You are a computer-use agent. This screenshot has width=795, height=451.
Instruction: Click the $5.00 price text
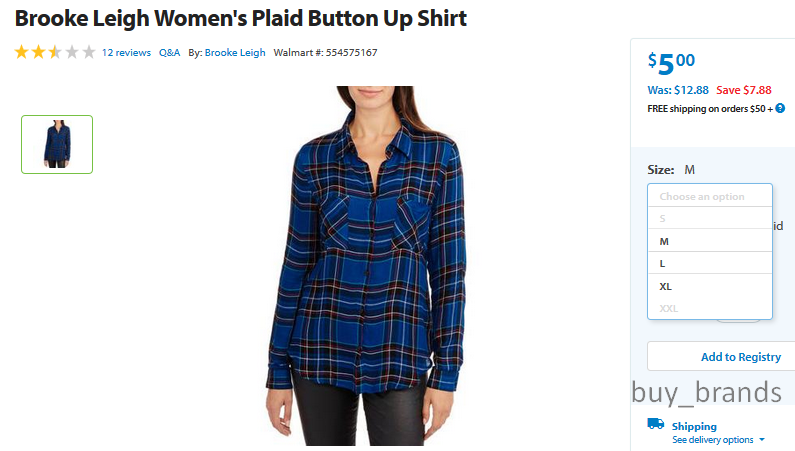point(671,63)
